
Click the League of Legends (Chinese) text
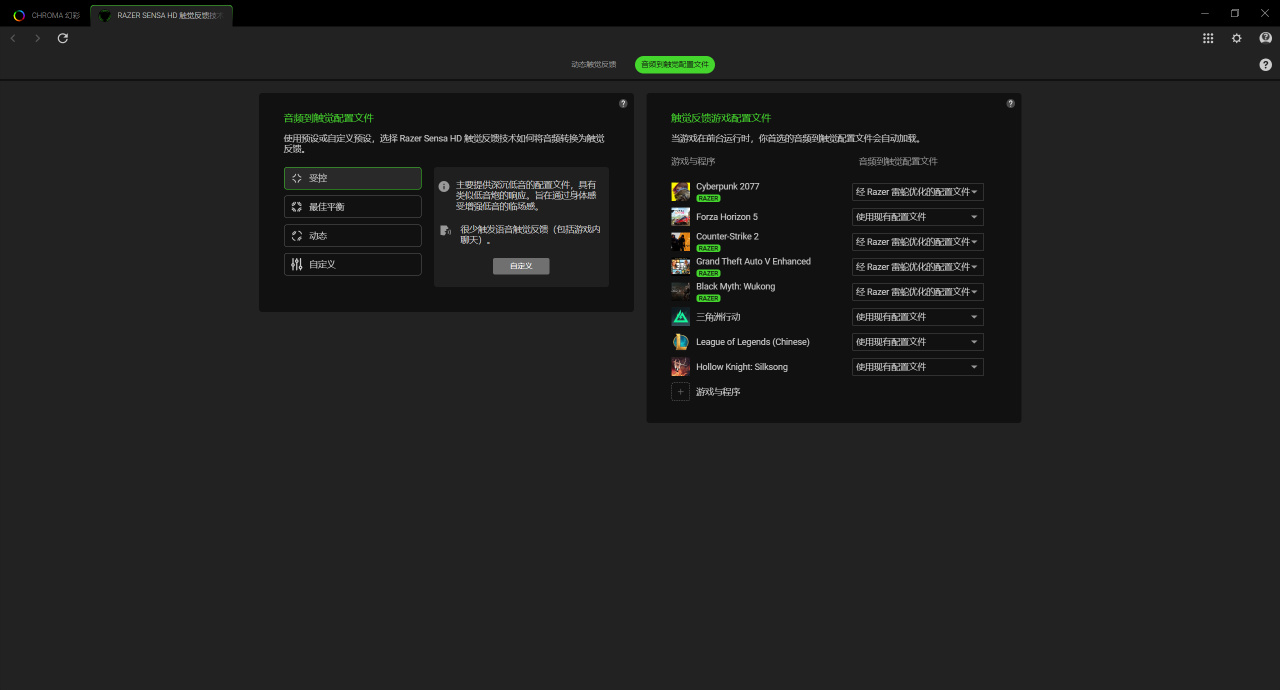pos(753,342)
